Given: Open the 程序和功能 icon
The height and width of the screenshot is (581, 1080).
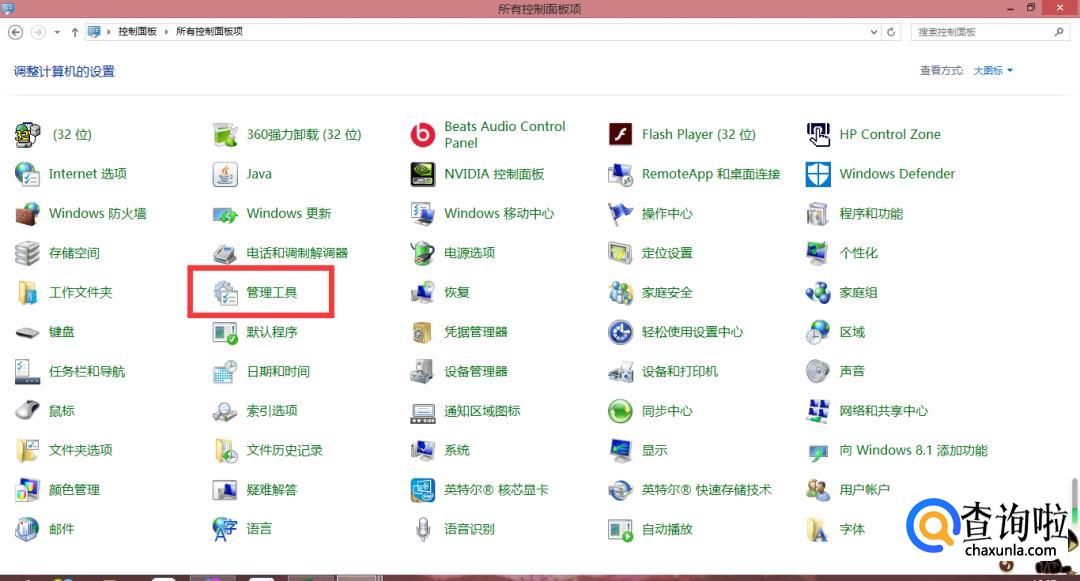Looking at the screenshot, I should tap(818, 213).
